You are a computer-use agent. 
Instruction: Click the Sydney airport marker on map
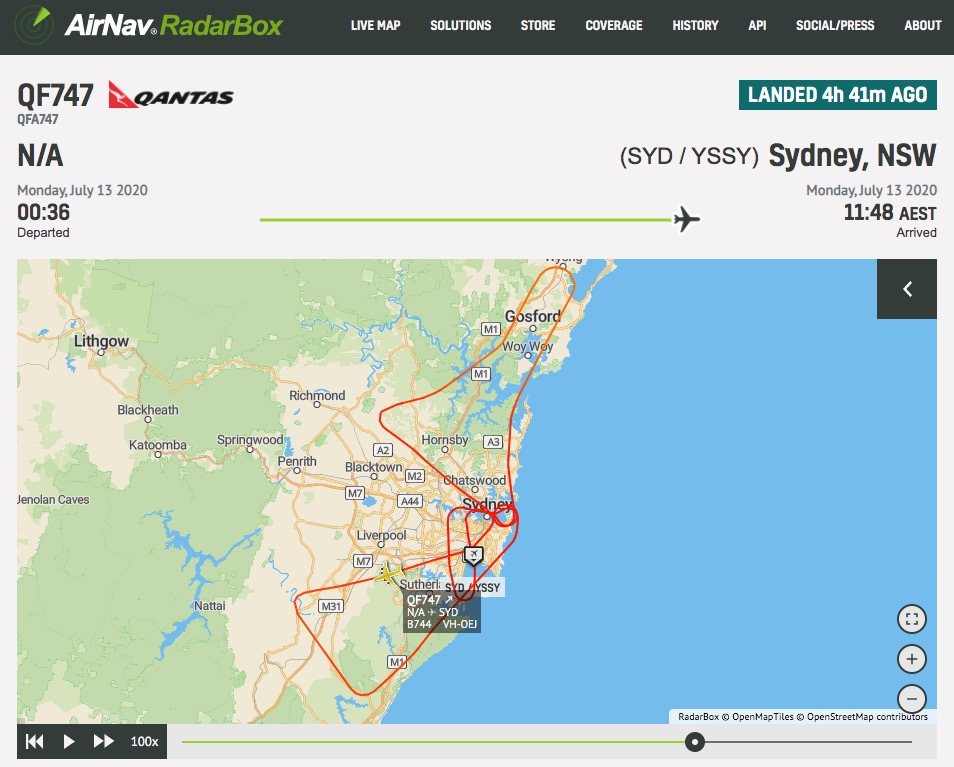[474, 555]
